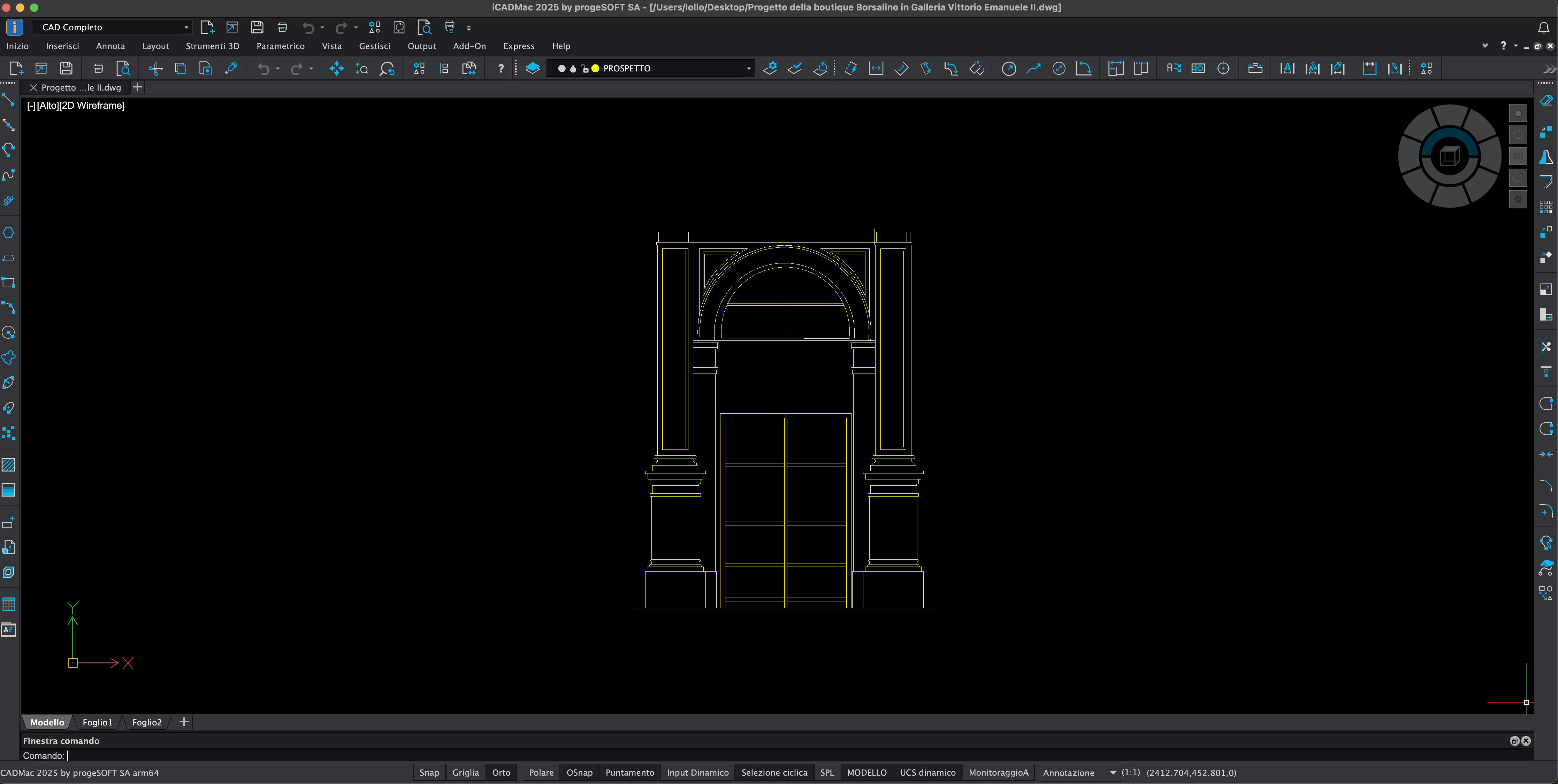Toggle Polare tracking in status bar
Image resolution: width=1558 pixels, height=784 pixels.
click(541, 773)
